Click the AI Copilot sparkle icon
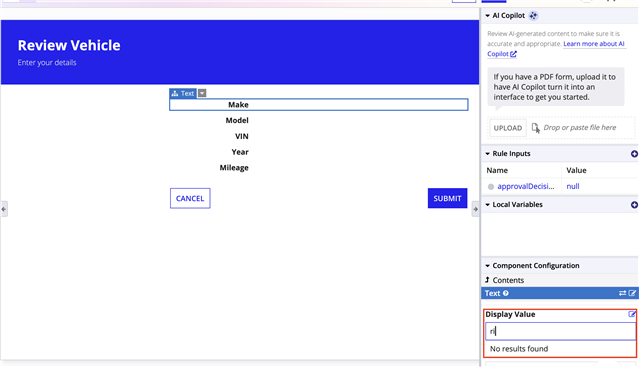 pyautogui.click(x=533, y=15)
